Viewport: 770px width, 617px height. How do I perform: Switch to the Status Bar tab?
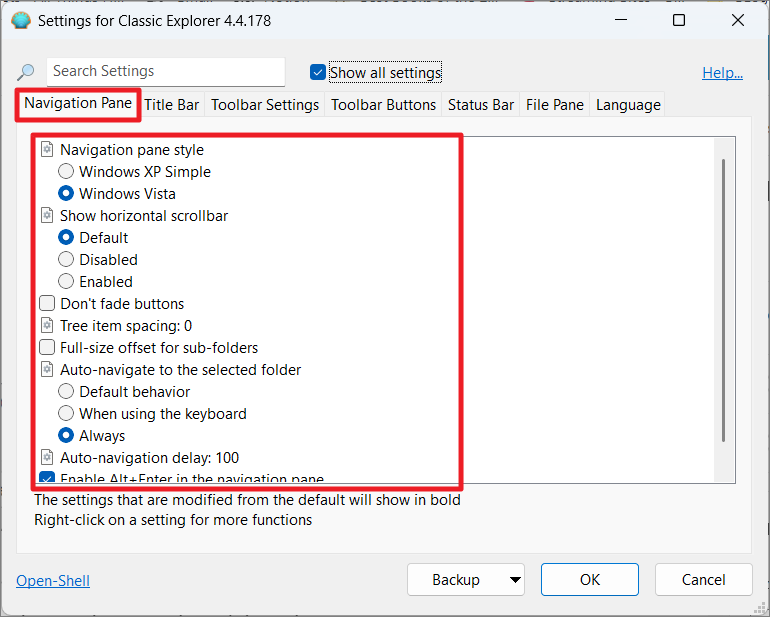480,105
